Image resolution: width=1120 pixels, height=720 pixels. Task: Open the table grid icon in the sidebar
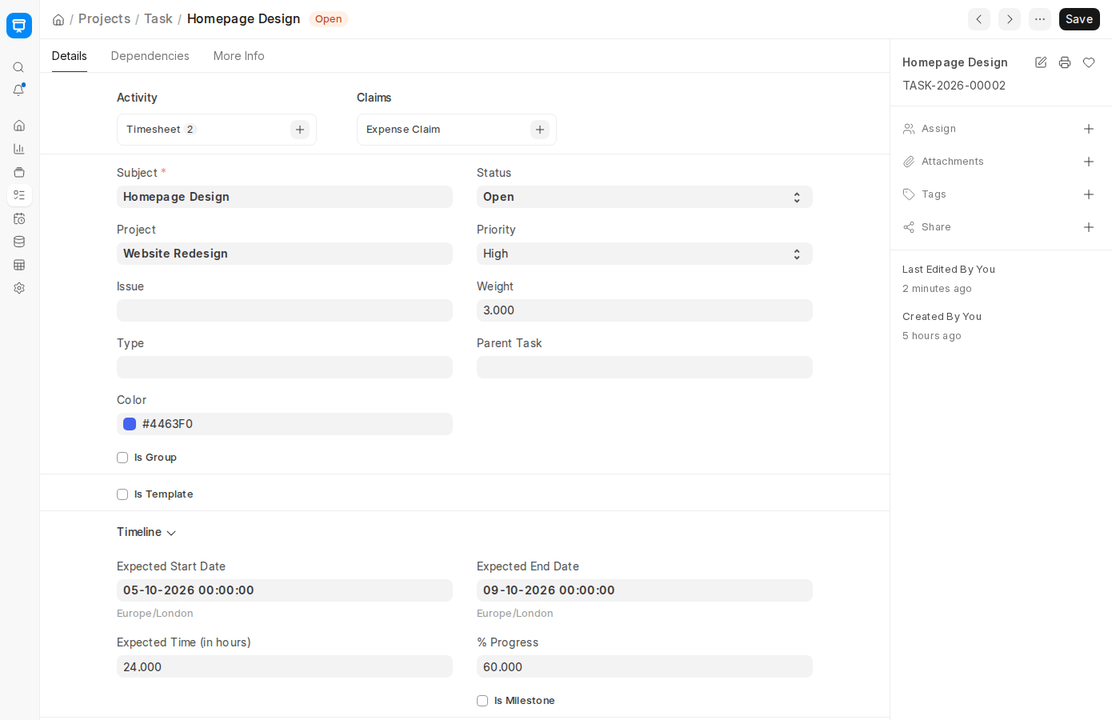[x=19, y=265]
